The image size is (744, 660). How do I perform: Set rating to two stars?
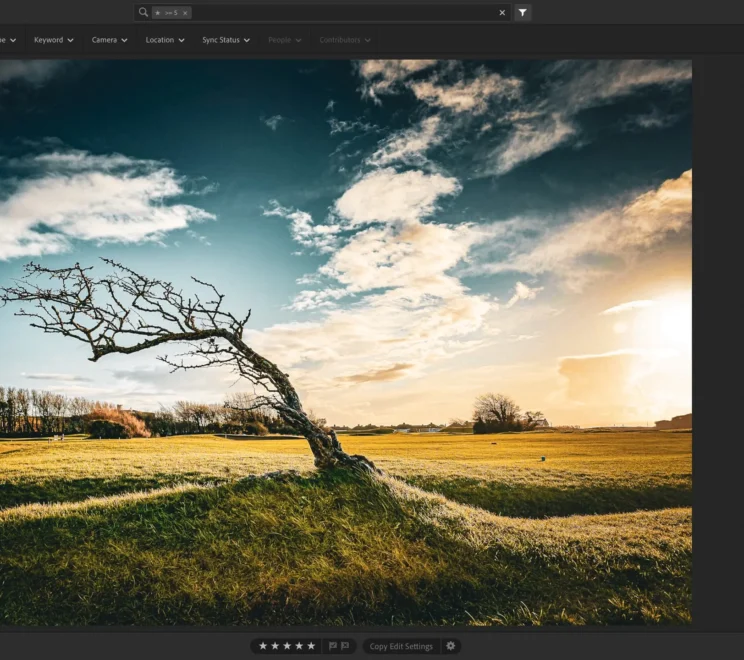tap(275, 646)
